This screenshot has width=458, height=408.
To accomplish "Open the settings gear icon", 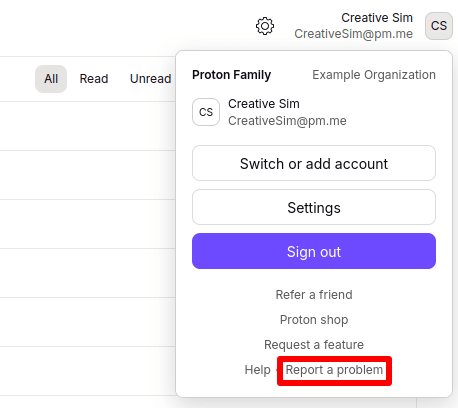I will coord(265,26).
